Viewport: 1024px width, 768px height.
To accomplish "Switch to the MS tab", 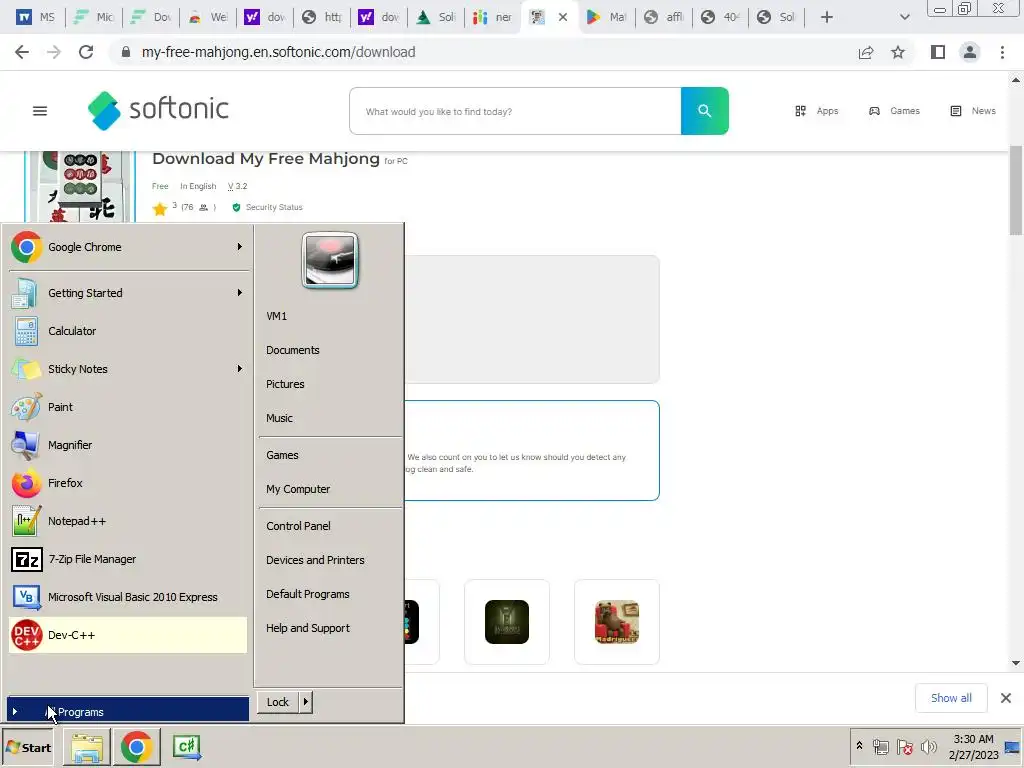I will tap(37, 17).
